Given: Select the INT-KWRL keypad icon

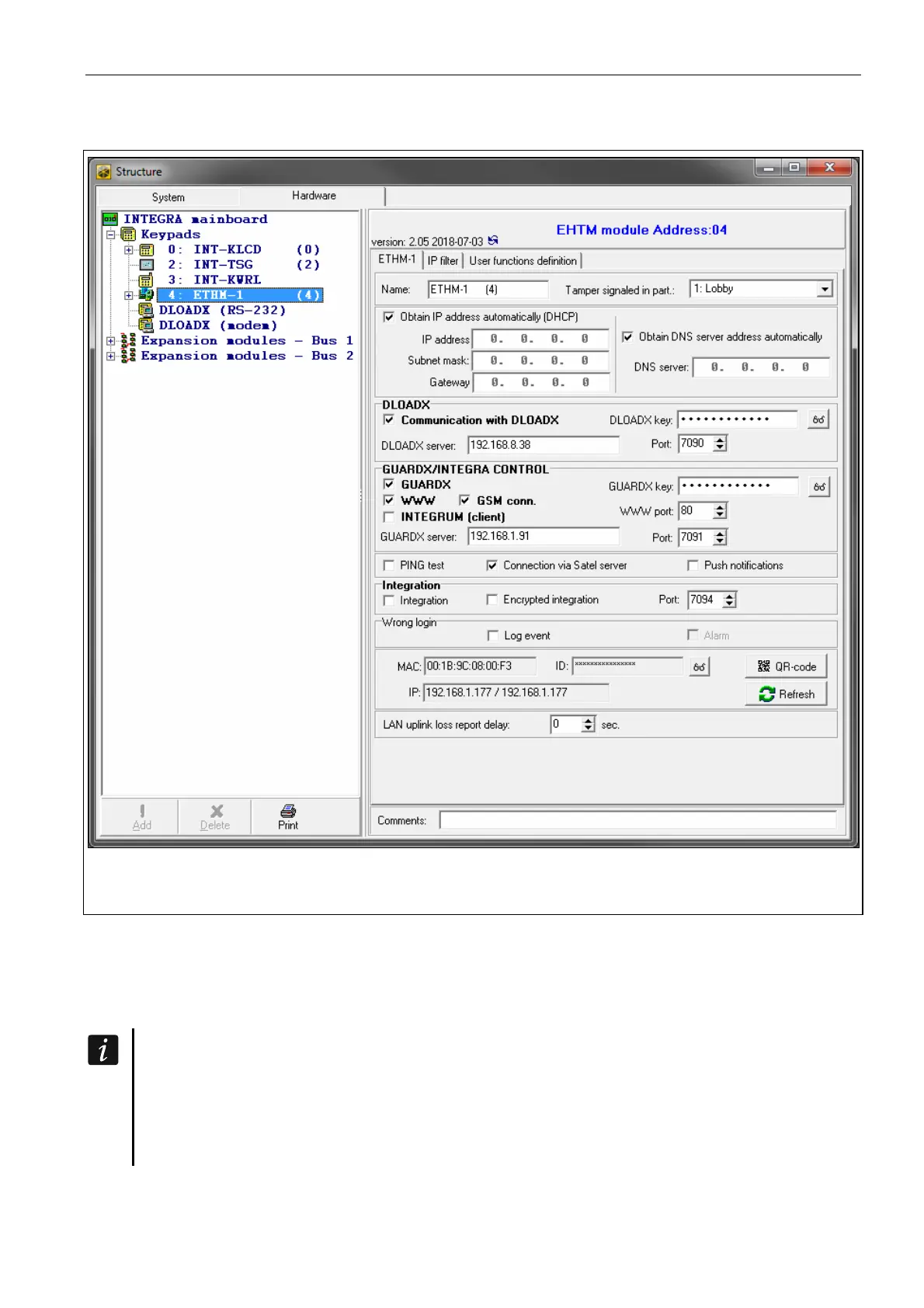Looking at the screenshot, I should point(146,280).
